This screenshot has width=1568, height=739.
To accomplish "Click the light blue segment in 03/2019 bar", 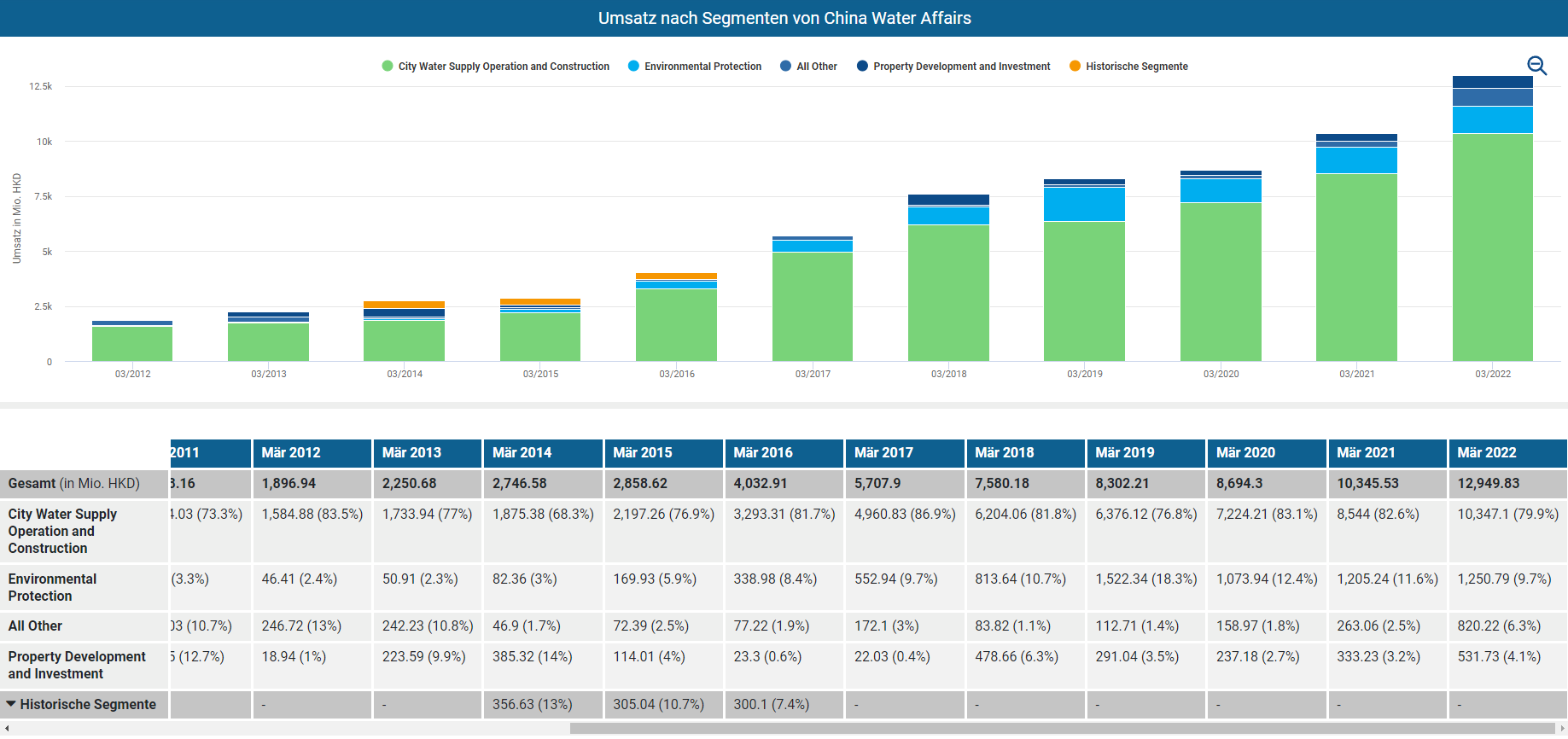I will coord(1084,205).
